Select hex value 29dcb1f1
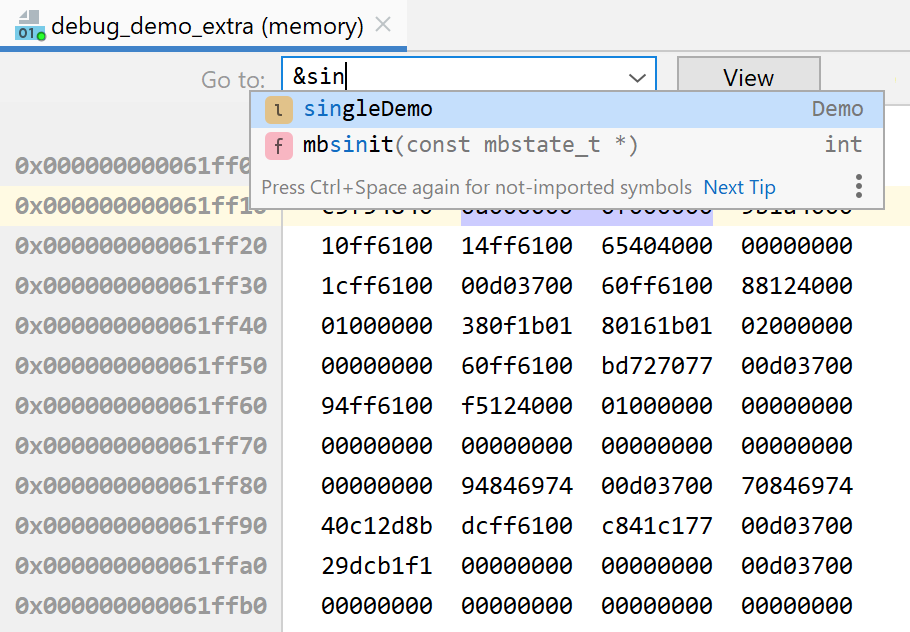910x632 pixels. (x=377, y=566)
